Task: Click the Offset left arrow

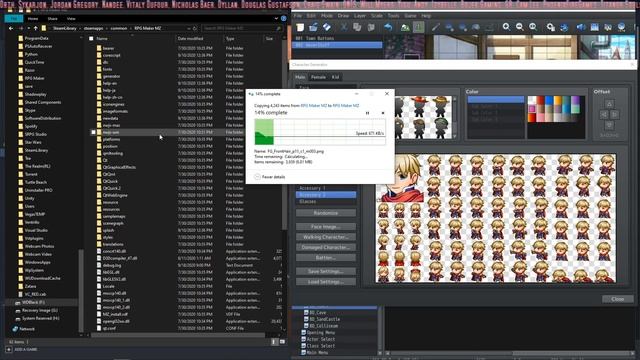Action: (x=604, y=115)
